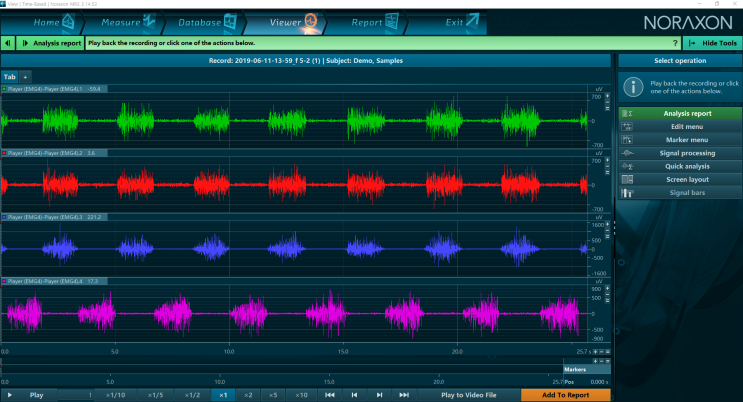Zoom in amplitude on red EMG4.2 channel

[607, 160]
